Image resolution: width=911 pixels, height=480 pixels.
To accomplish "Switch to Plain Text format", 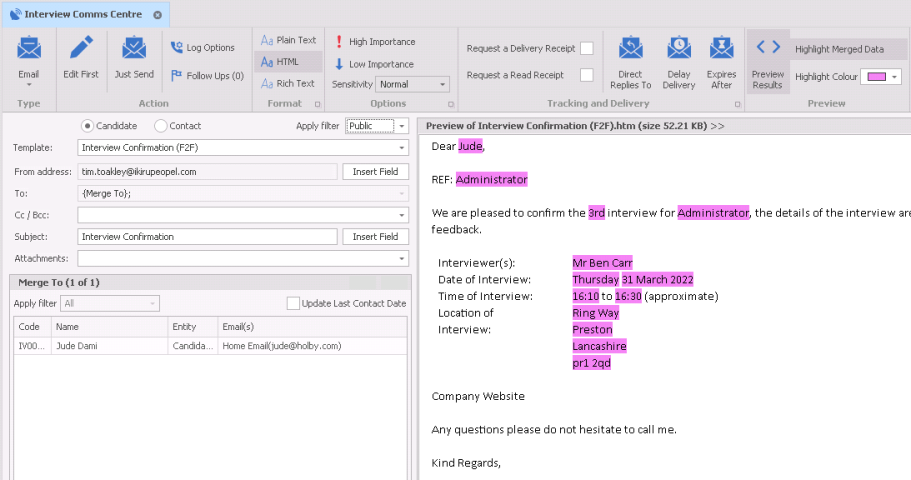I will click(288, 40).
